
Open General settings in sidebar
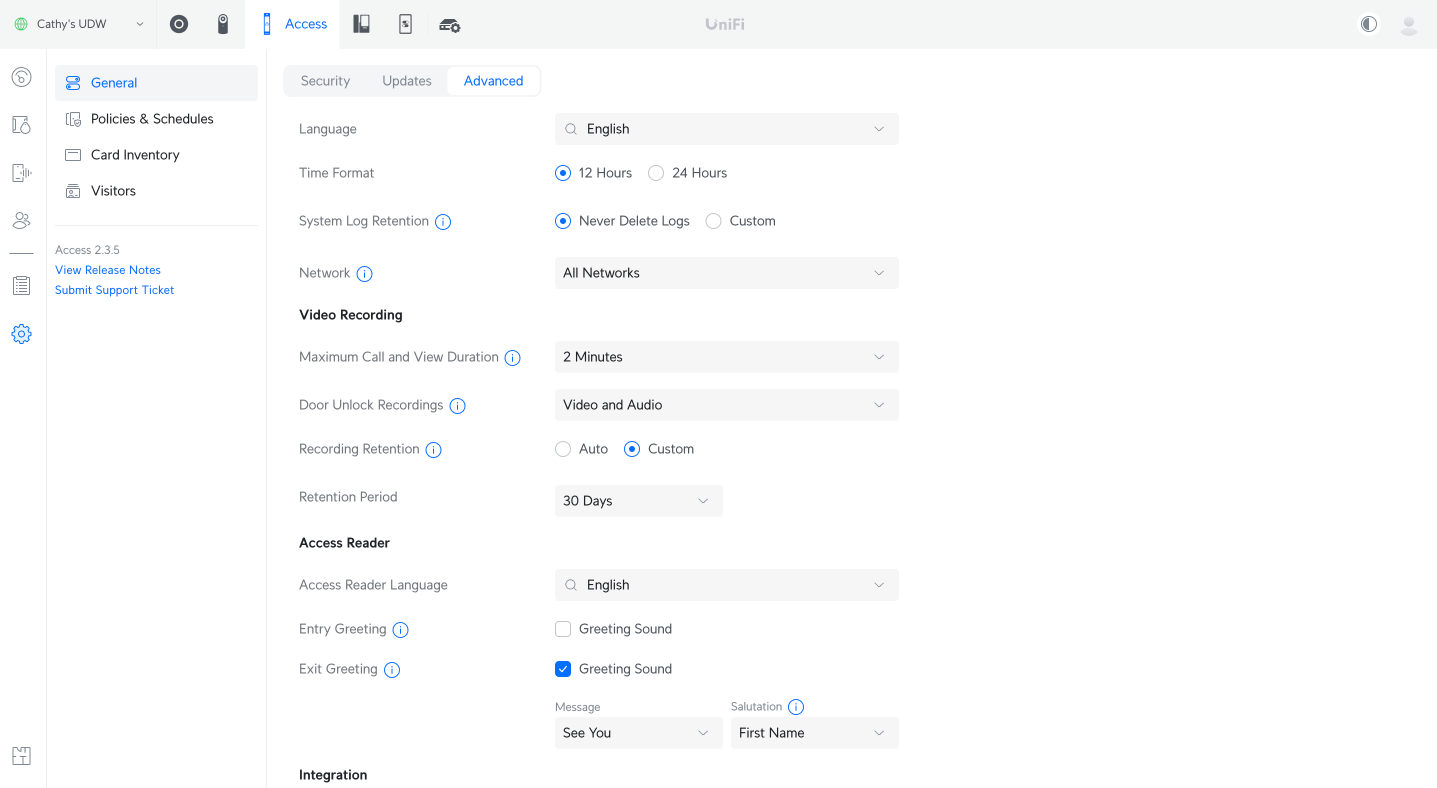click(x=156, y=83)
